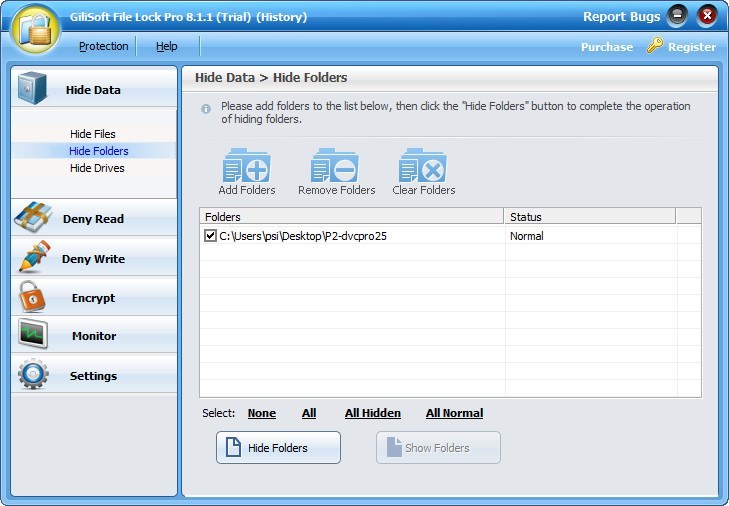729x506 pixels.
Task: Minimize the File Lock Pro window
Action: coord(677,16)
